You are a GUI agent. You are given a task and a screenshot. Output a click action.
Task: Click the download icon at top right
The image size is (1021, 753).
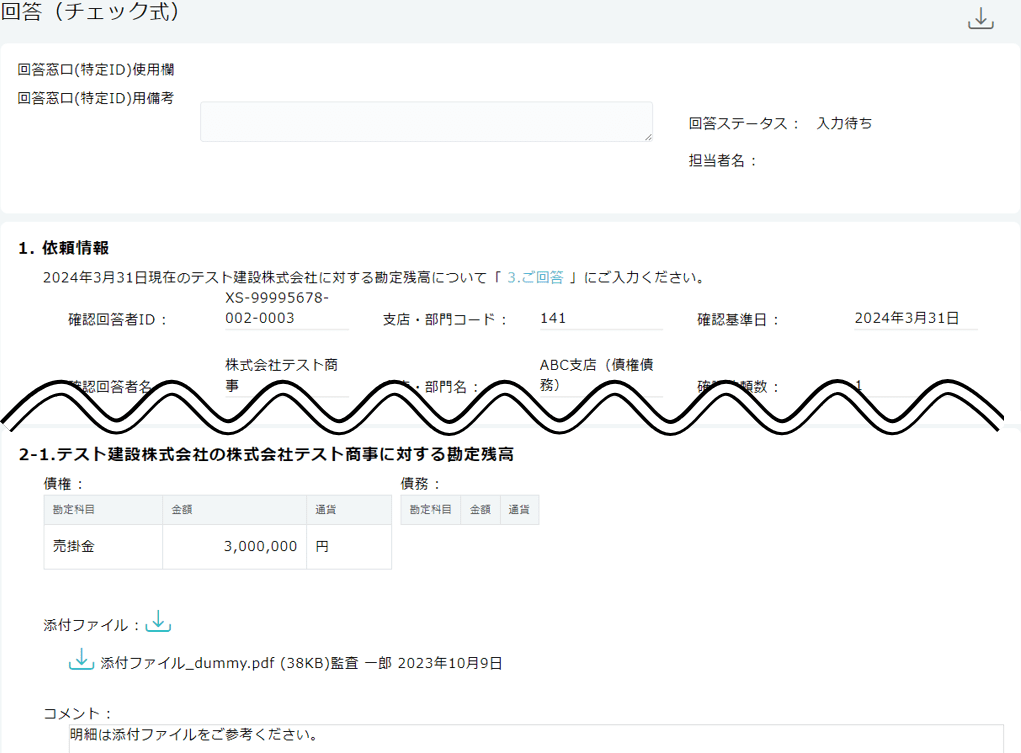pos(981,18)
